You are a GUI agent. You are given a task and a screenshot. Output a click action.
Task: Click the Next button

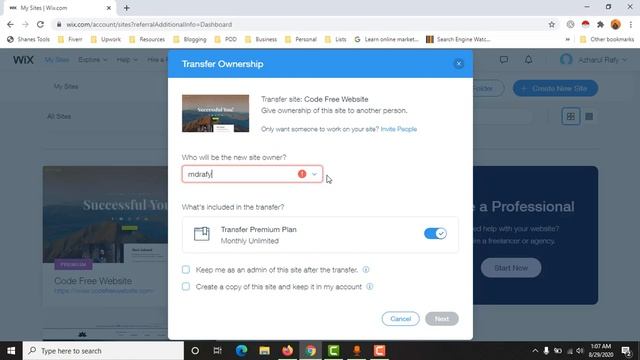442,319
